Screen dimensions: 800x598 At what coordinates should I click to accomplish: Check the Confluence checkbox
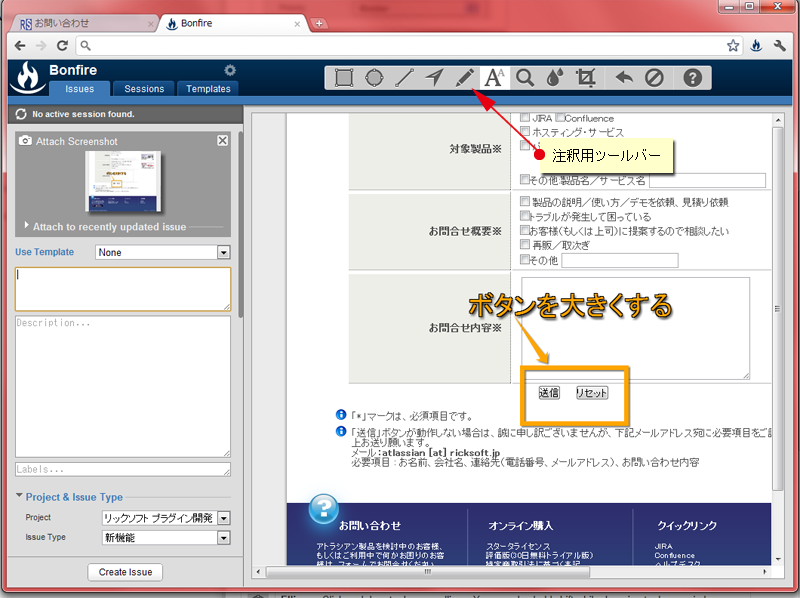(x=560, y=117)
